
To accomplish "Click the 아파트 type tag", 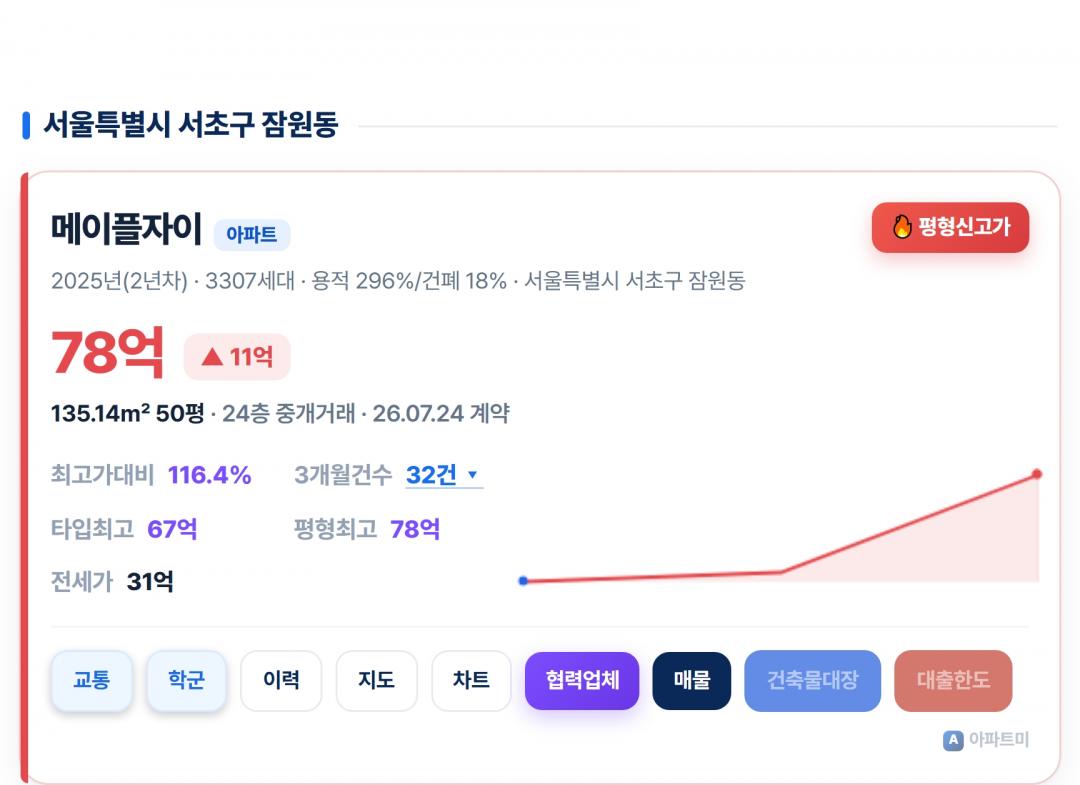I will pyautogui.click(x=251, y=235).
